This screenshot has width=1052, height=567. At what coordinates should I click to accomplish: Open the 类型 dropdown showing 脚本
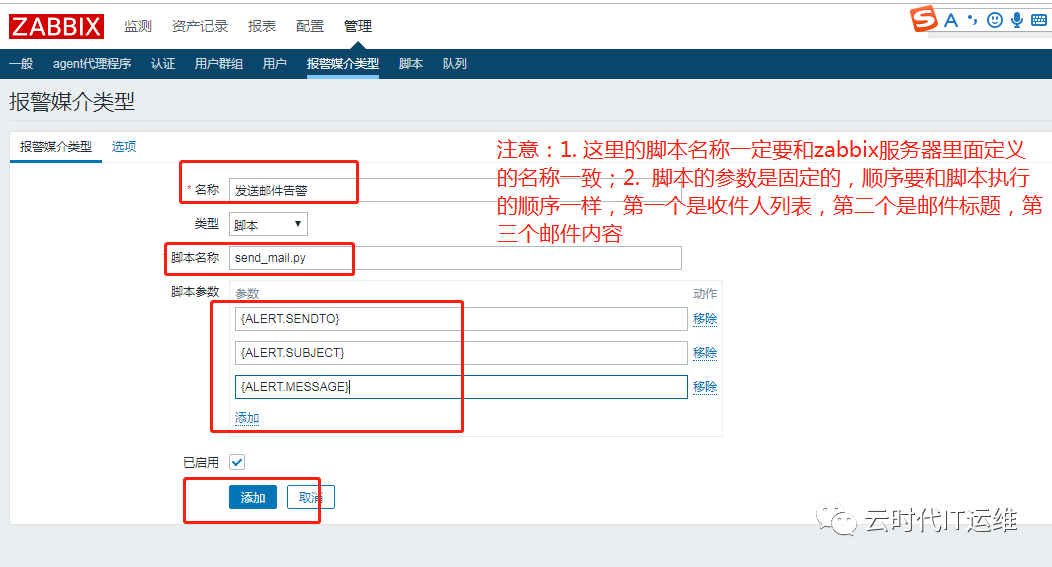click(268, 224)
